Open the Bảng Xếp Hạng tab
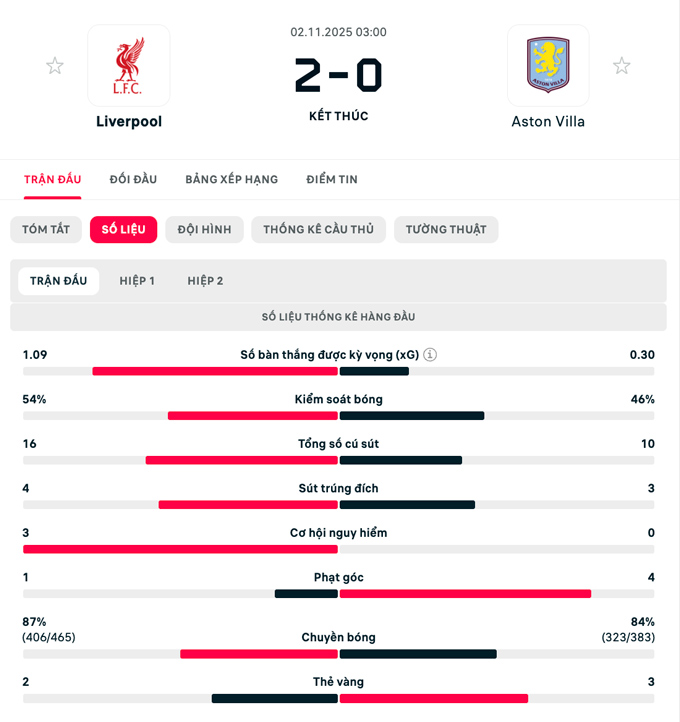Image resolution: width=680 pixels, height=722 pixels. 231,180
